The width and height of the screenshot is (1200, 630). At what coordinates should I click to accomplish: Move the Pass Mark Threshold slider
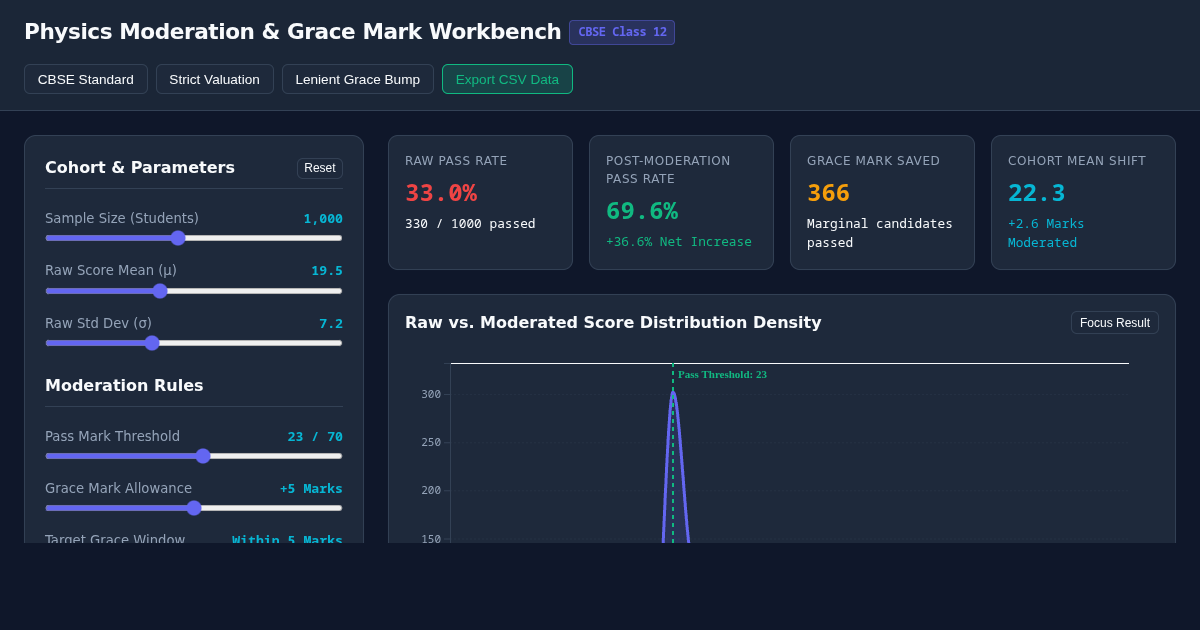click(194, 456)
